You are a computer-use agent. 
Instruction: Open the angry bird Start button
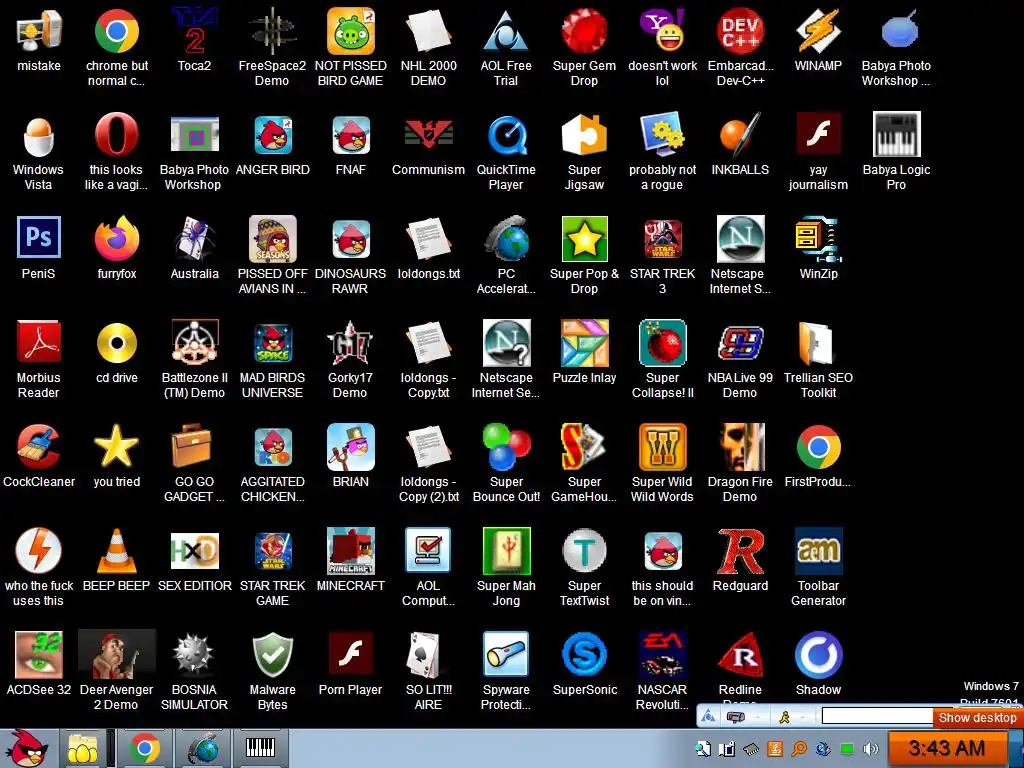pyautogui.click(x=27, y=748)
